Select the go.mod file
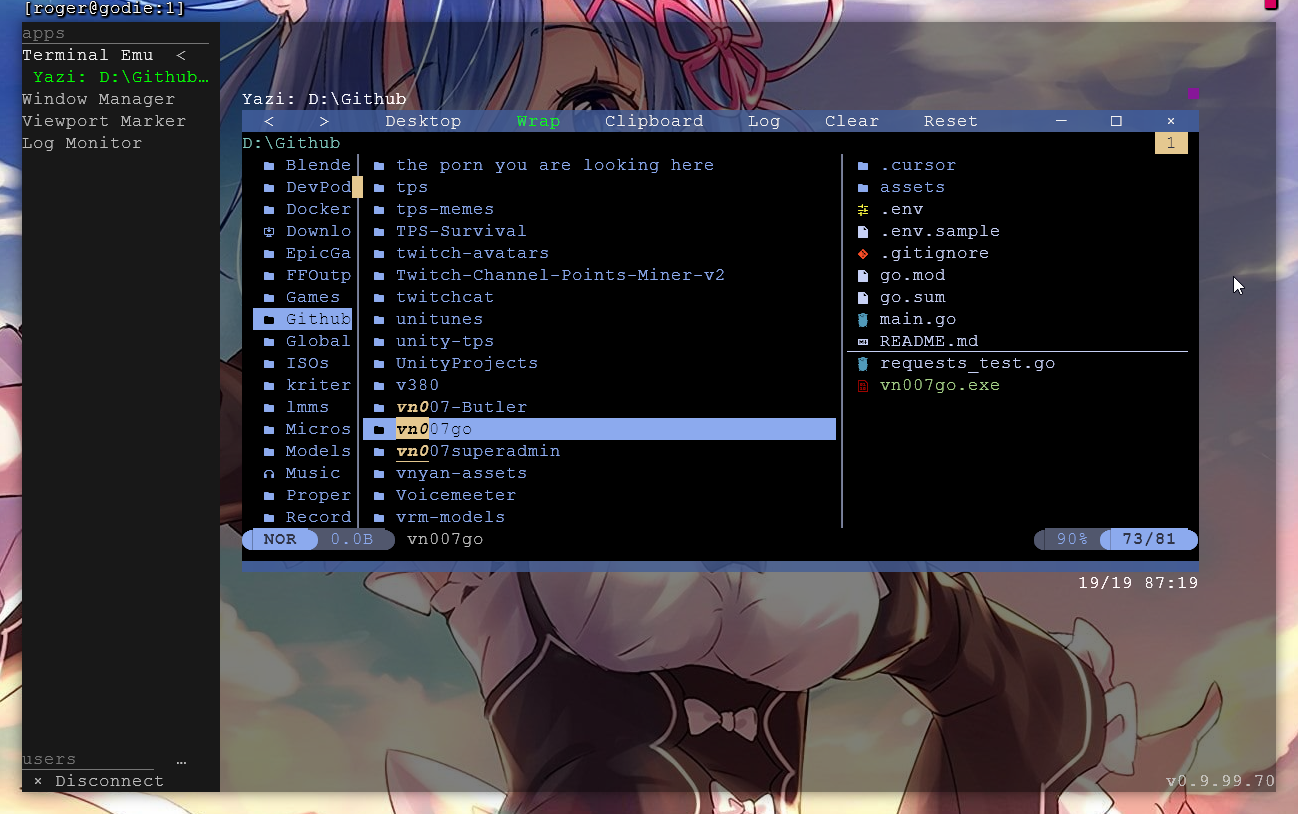This screenshot has height=814, width=1298. (x=912, y=275)
